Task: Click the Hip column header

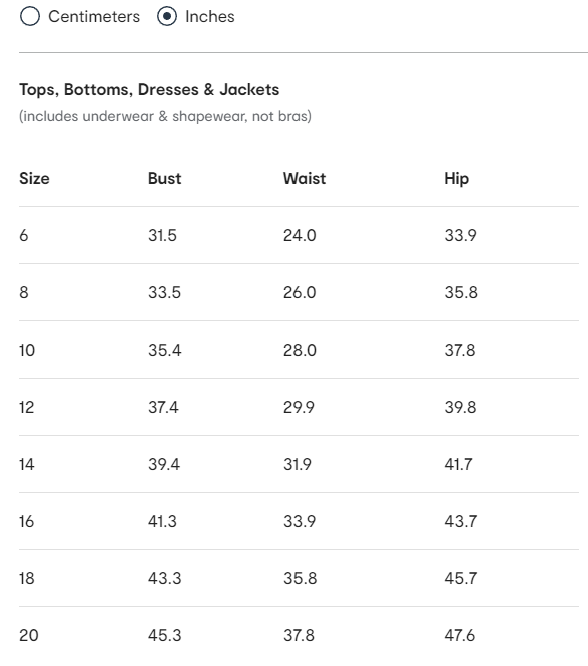Action: [x=457, y=179]
